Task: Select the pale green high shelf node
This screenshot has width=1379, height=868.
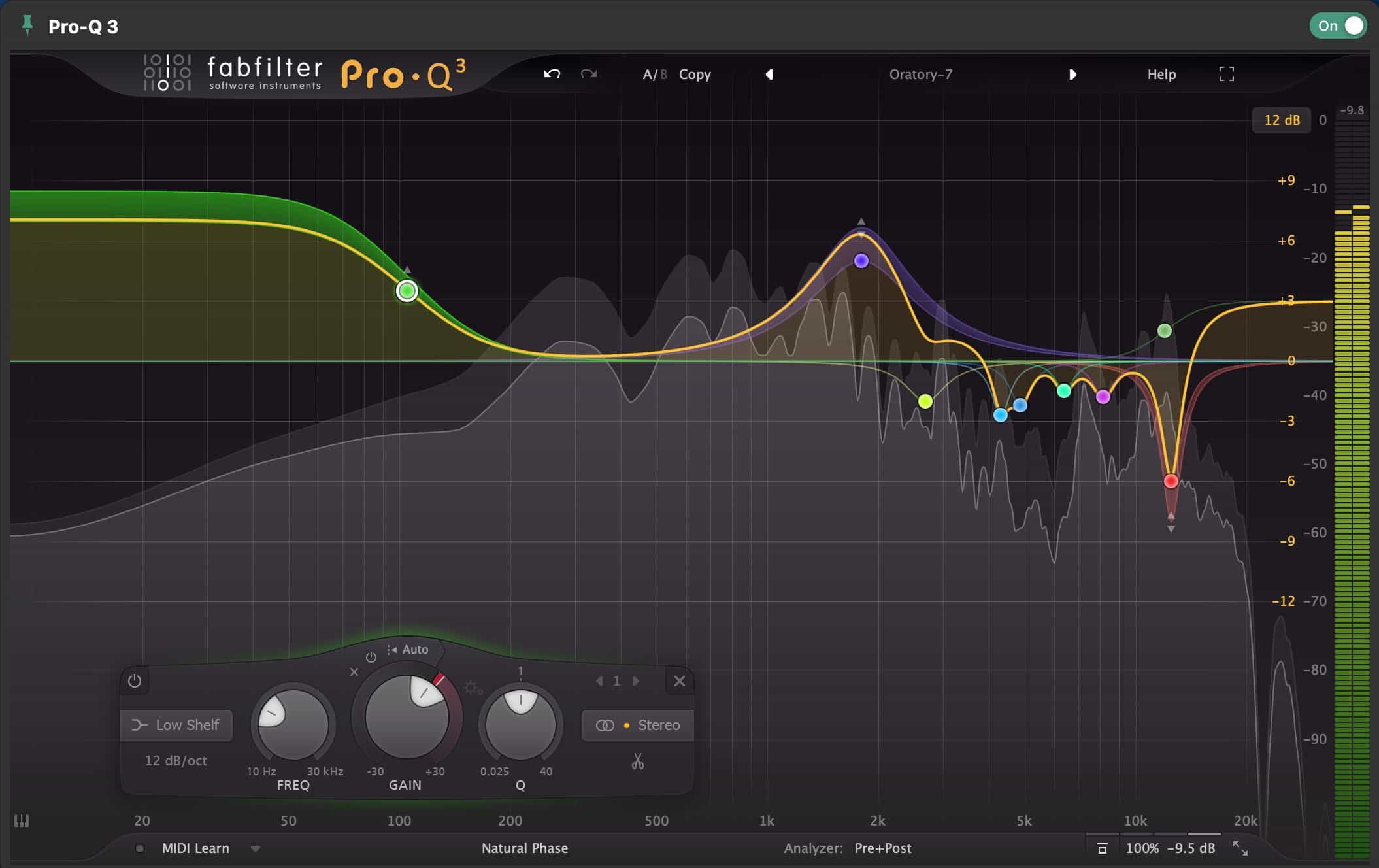Action: (1165, 331)
